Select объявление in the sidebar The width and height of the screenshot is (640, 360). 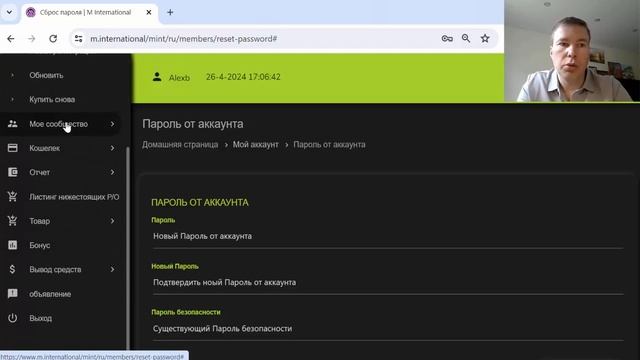coord(50,294)
